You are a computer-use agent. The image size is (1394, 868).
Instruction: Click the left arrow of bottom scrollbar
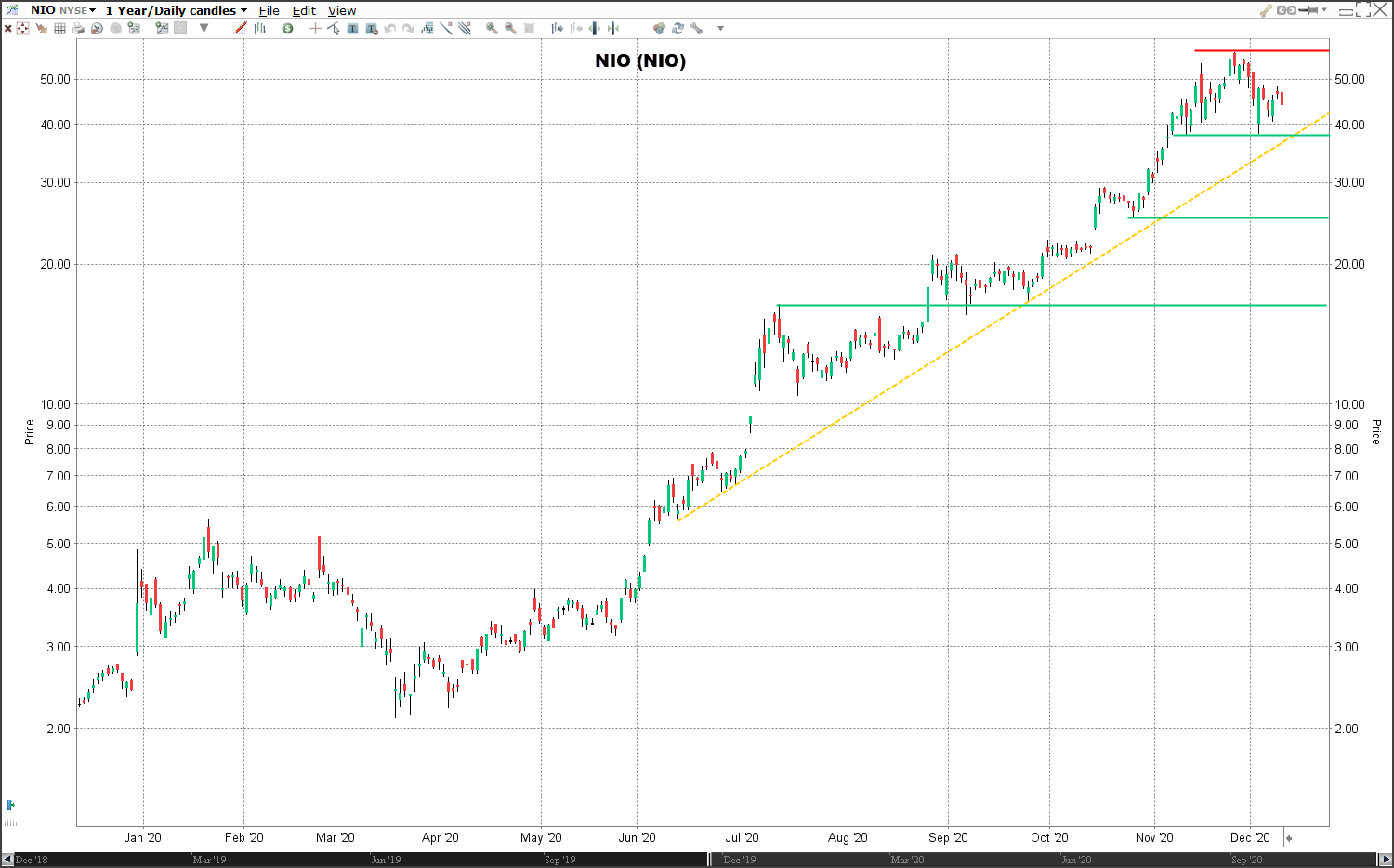click(x=8, y=860)
